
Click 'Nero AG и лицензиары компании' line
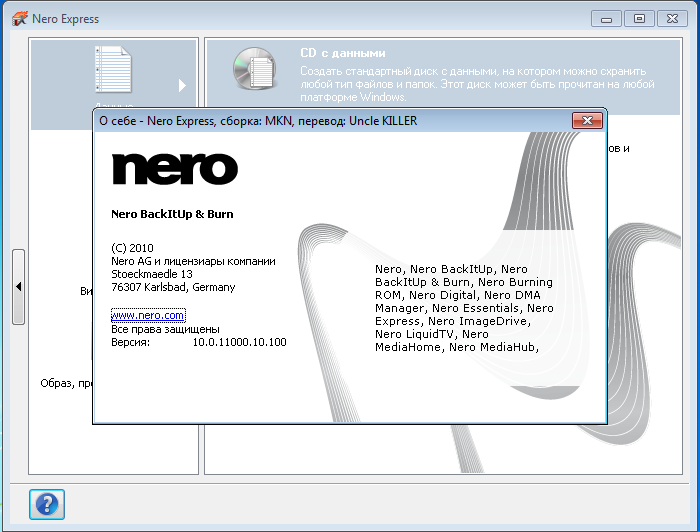193,261
